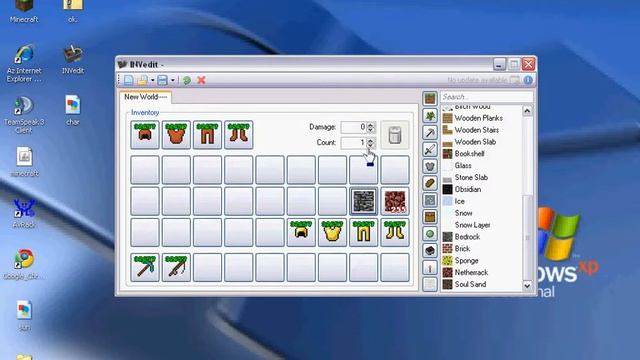
Task: Select the New World tab
Action: coord(146,97)
